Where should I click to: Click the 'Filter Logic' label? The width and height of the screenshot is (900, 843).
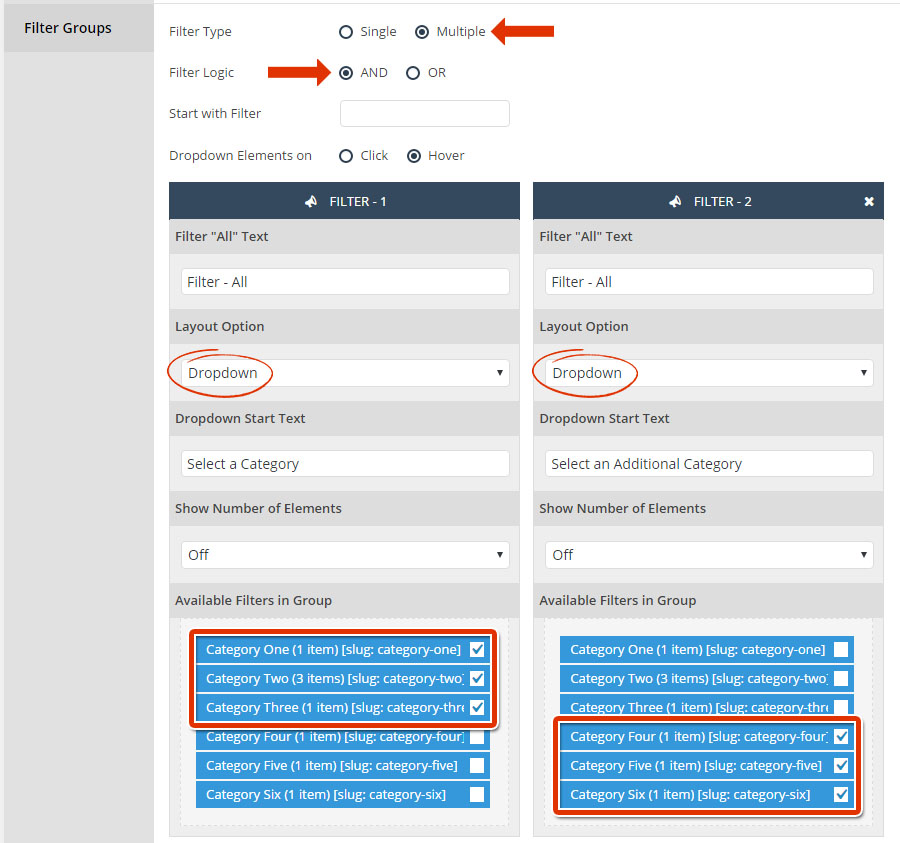click(201, 73)
